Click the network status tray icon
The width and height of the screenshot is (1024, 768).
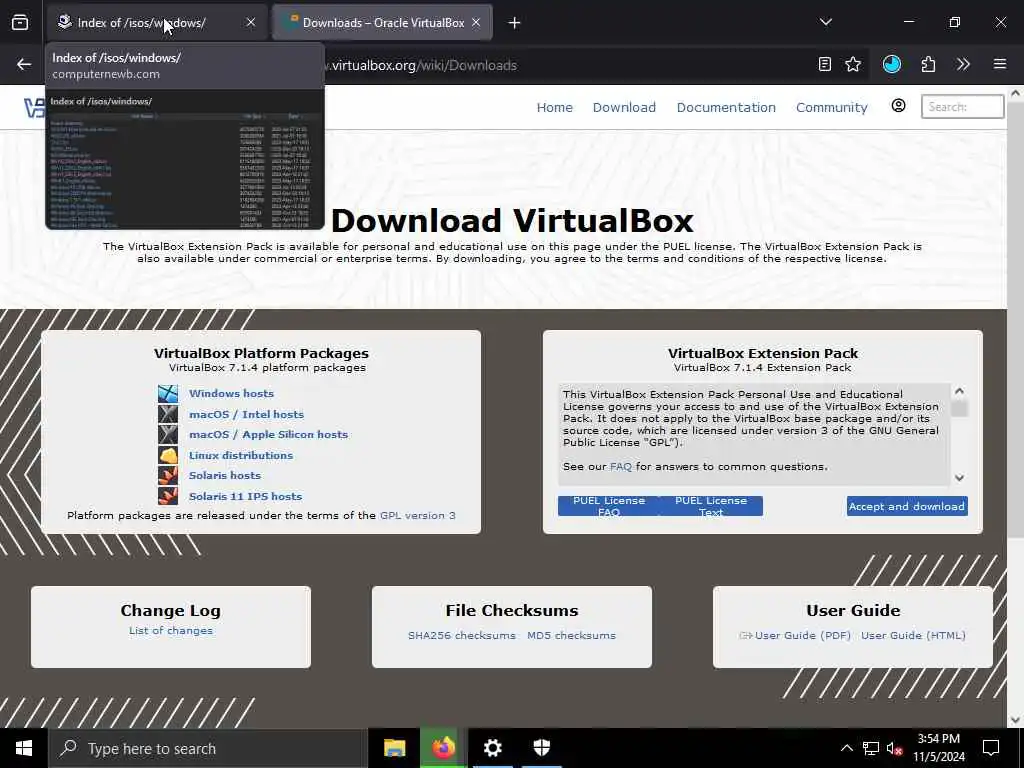coord(871,748)
